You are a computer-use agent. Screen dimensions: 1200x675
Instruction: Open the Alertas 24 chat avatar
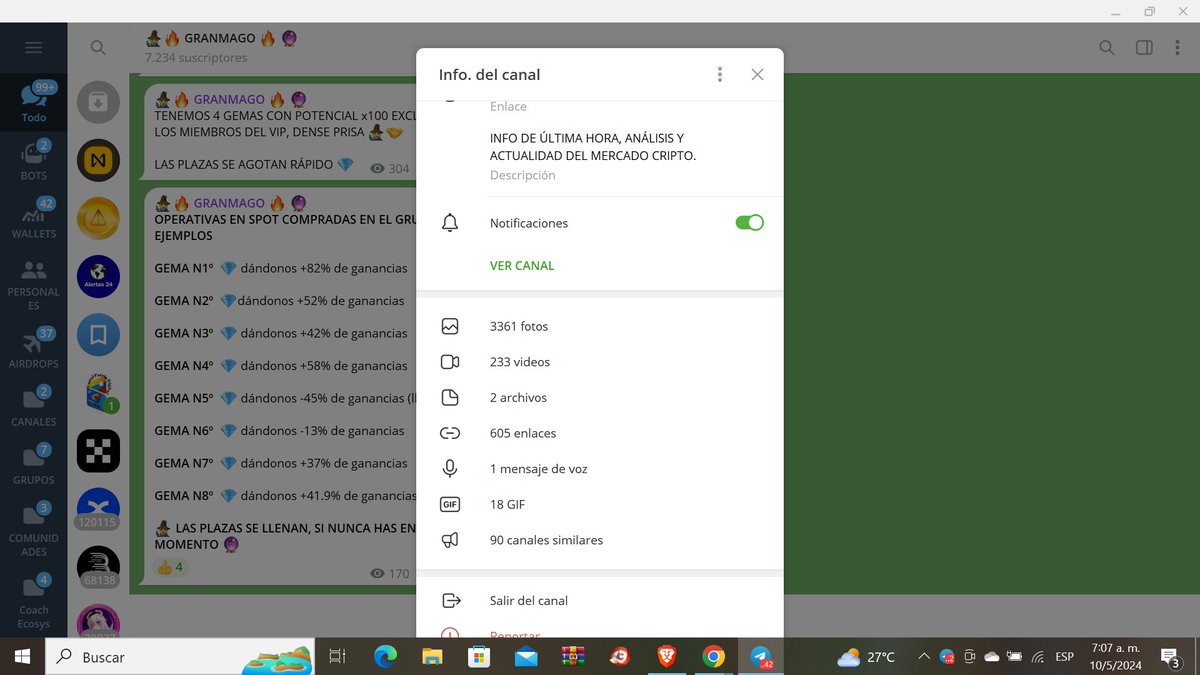pyautogui.click(x=98, y=277)
